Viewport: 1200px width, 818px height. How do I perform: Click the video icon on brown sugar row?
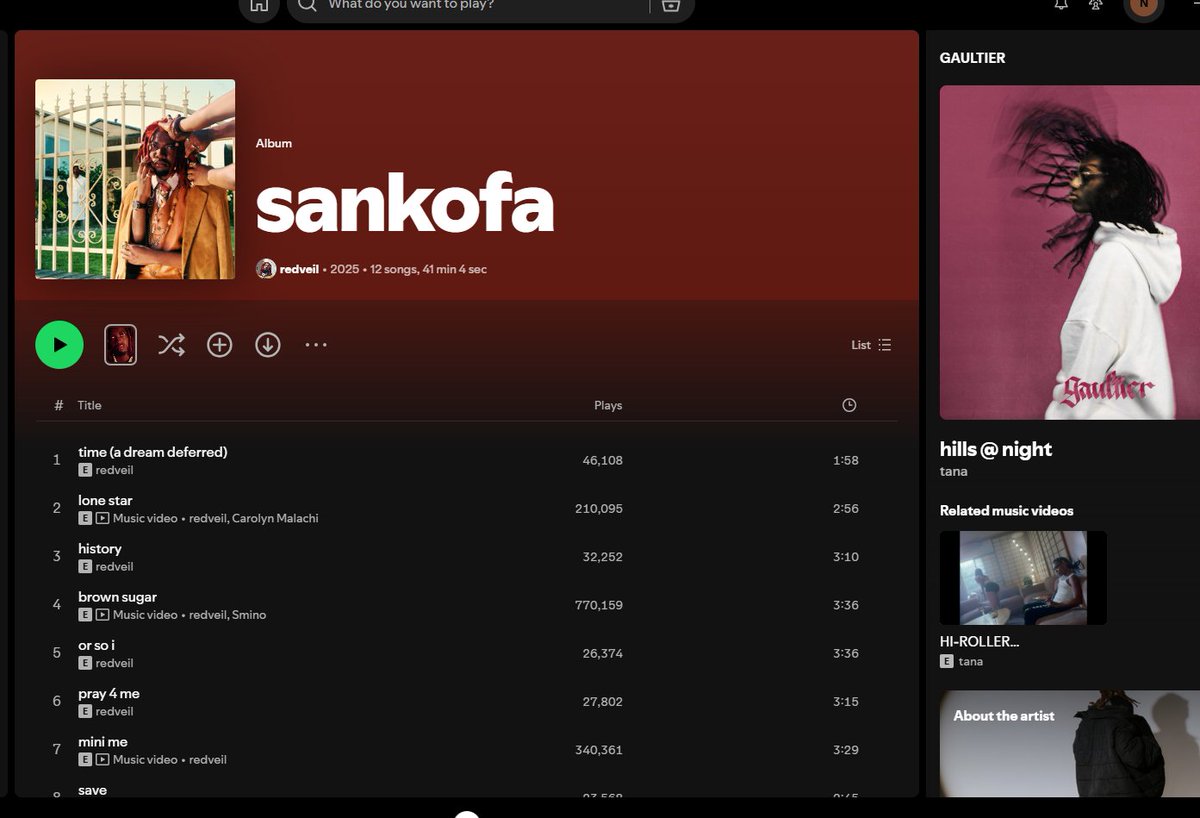point(102,615)
